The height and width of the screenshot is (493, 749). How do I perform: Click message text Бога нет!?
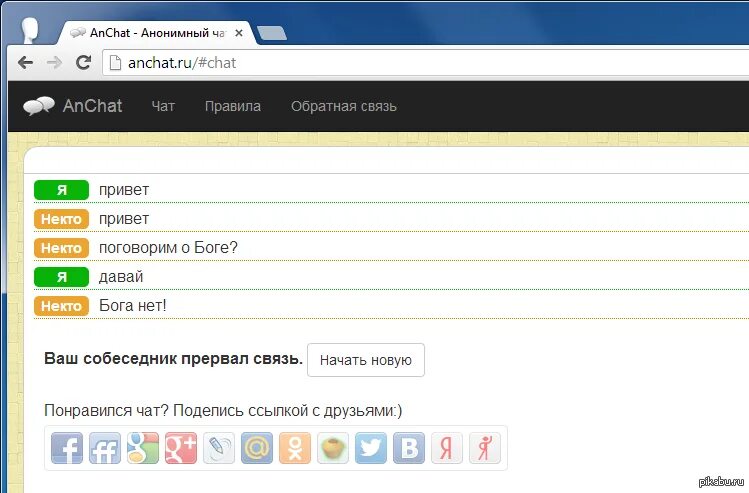coord(133,305)
